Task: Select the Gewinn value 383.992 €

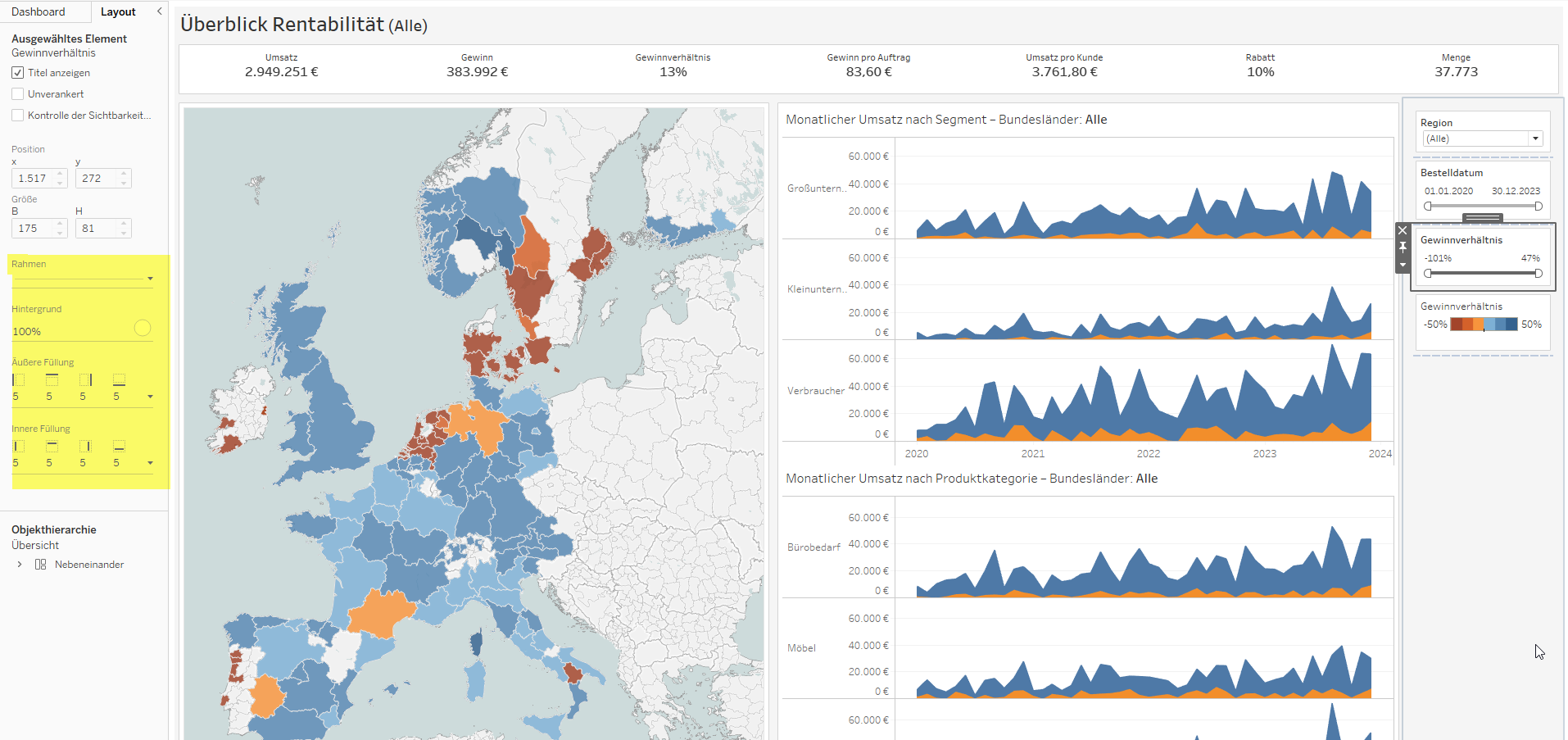Action: [x=477, y=72]
